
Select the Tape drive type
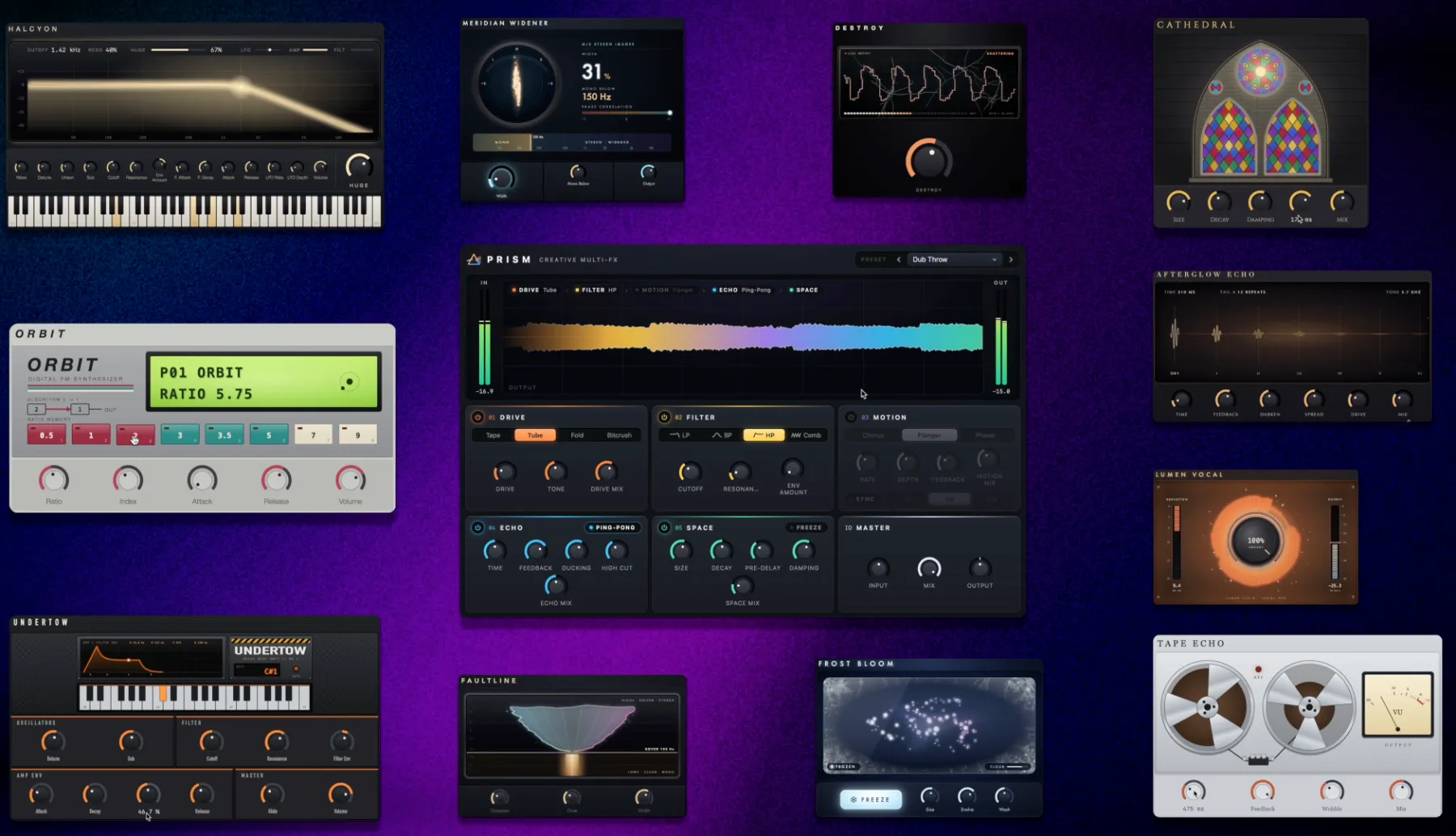click(x=493, y=435)
